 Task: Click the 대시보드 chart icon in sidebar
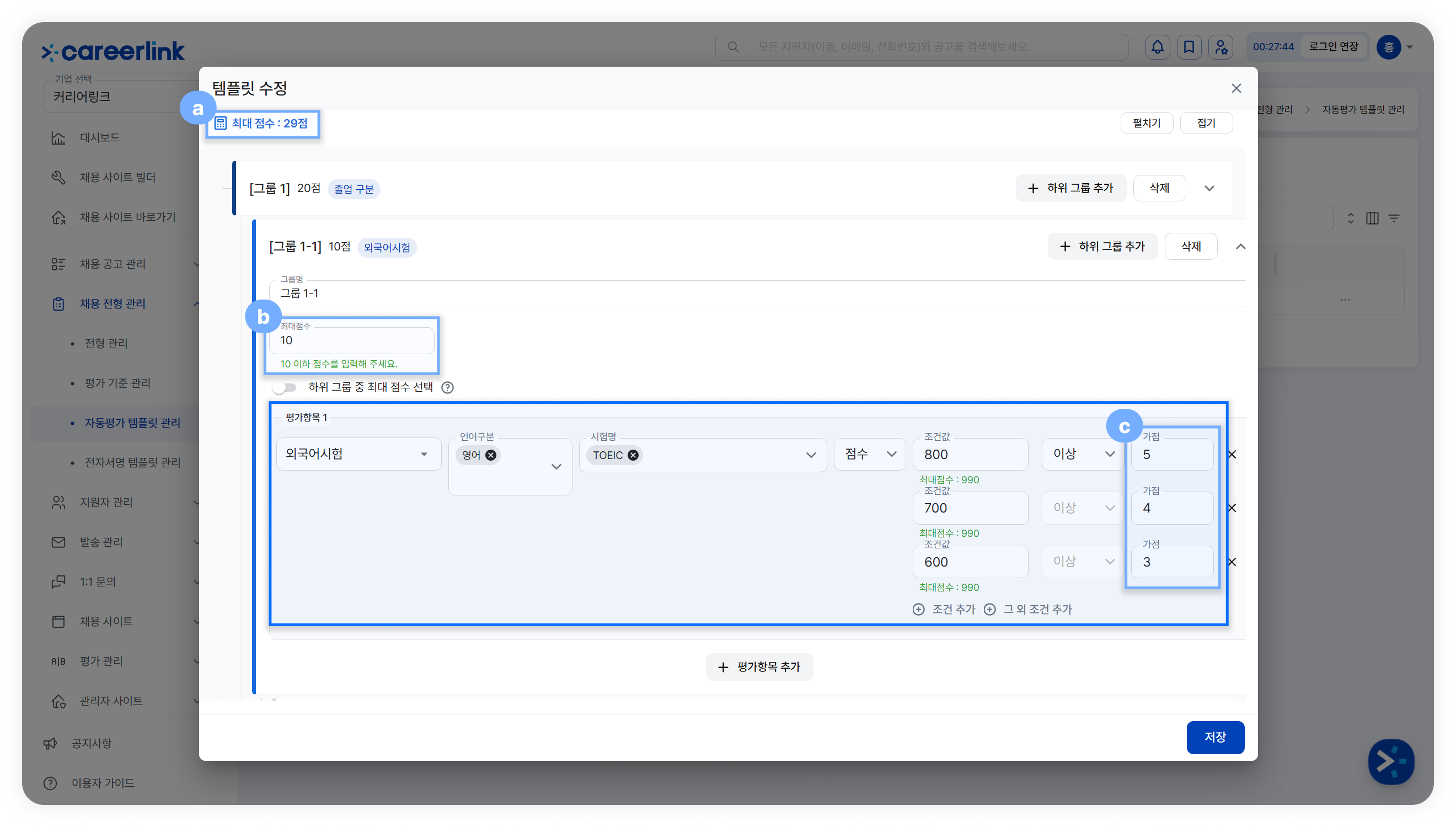pyautogui.click(x=58, y=138)
